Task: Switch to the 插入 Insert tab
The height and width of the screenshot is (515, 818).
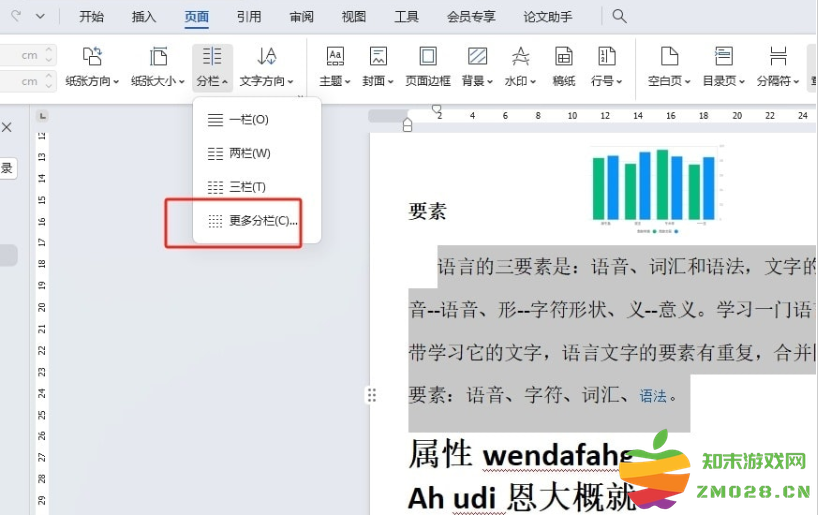Action: click(x=144, y=16)
